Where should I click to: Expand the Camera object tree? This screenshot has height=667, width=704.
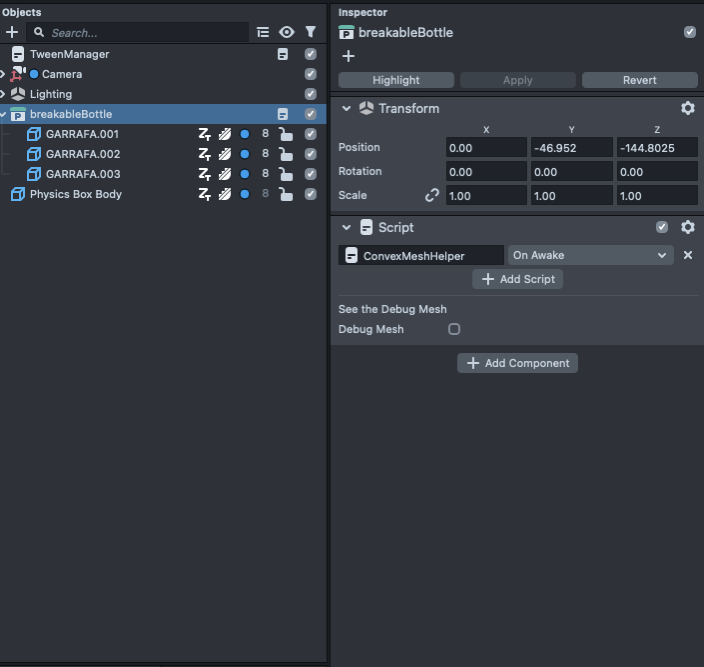point(3,74)
